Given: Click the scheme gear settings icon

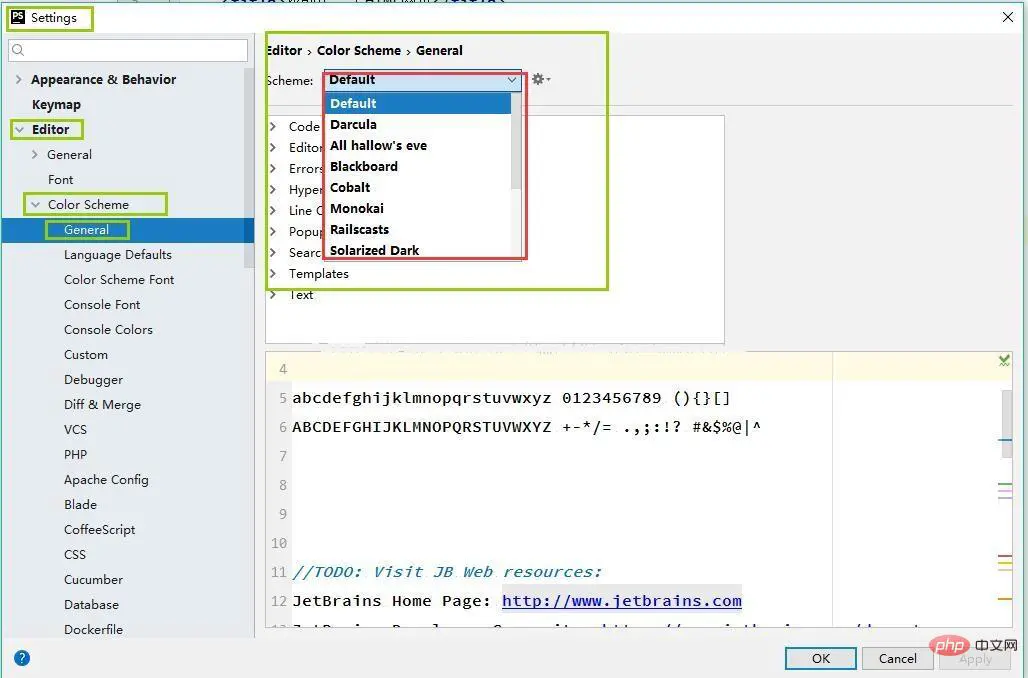Looking at the screenshot, I should point(539,79).
